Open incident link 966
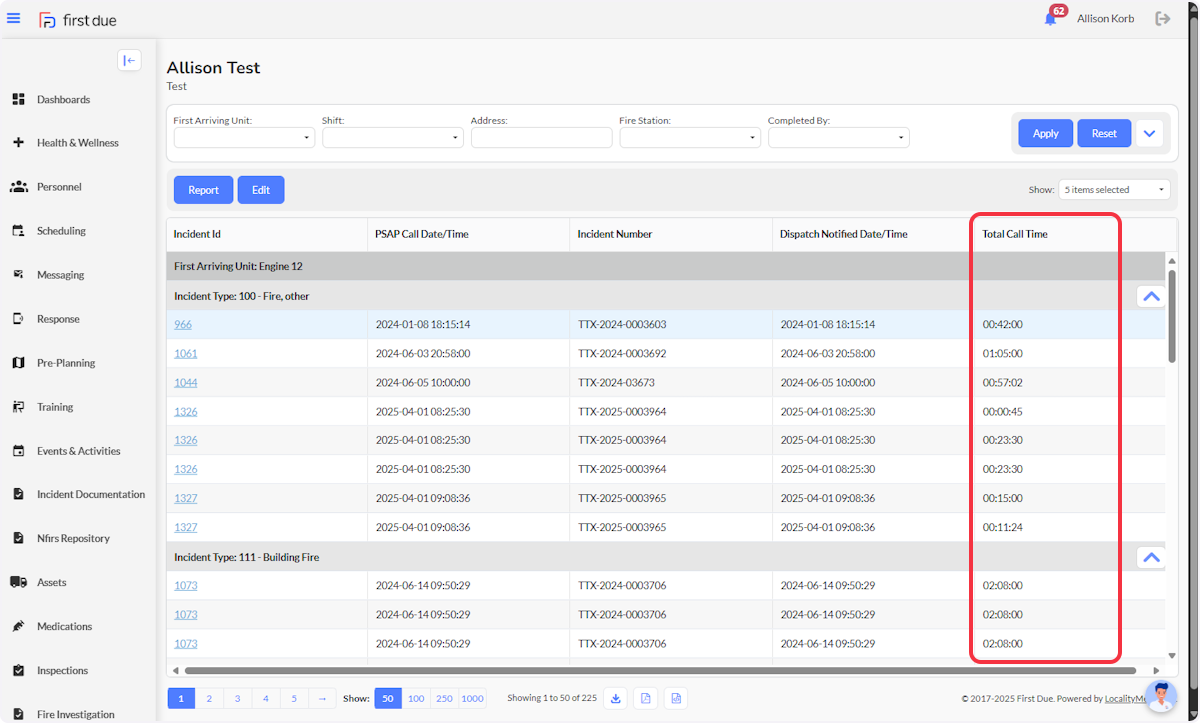 point(183,325)
